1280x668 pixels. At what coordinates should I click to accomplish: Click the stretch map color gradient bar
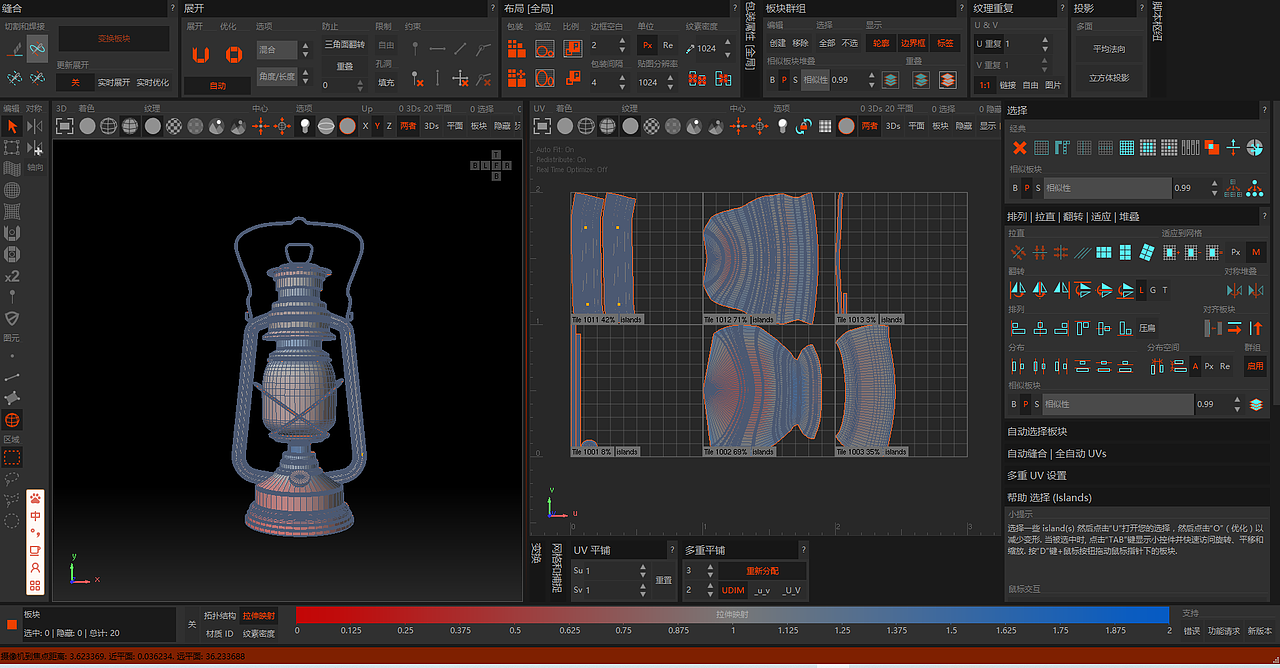(732, 615)
